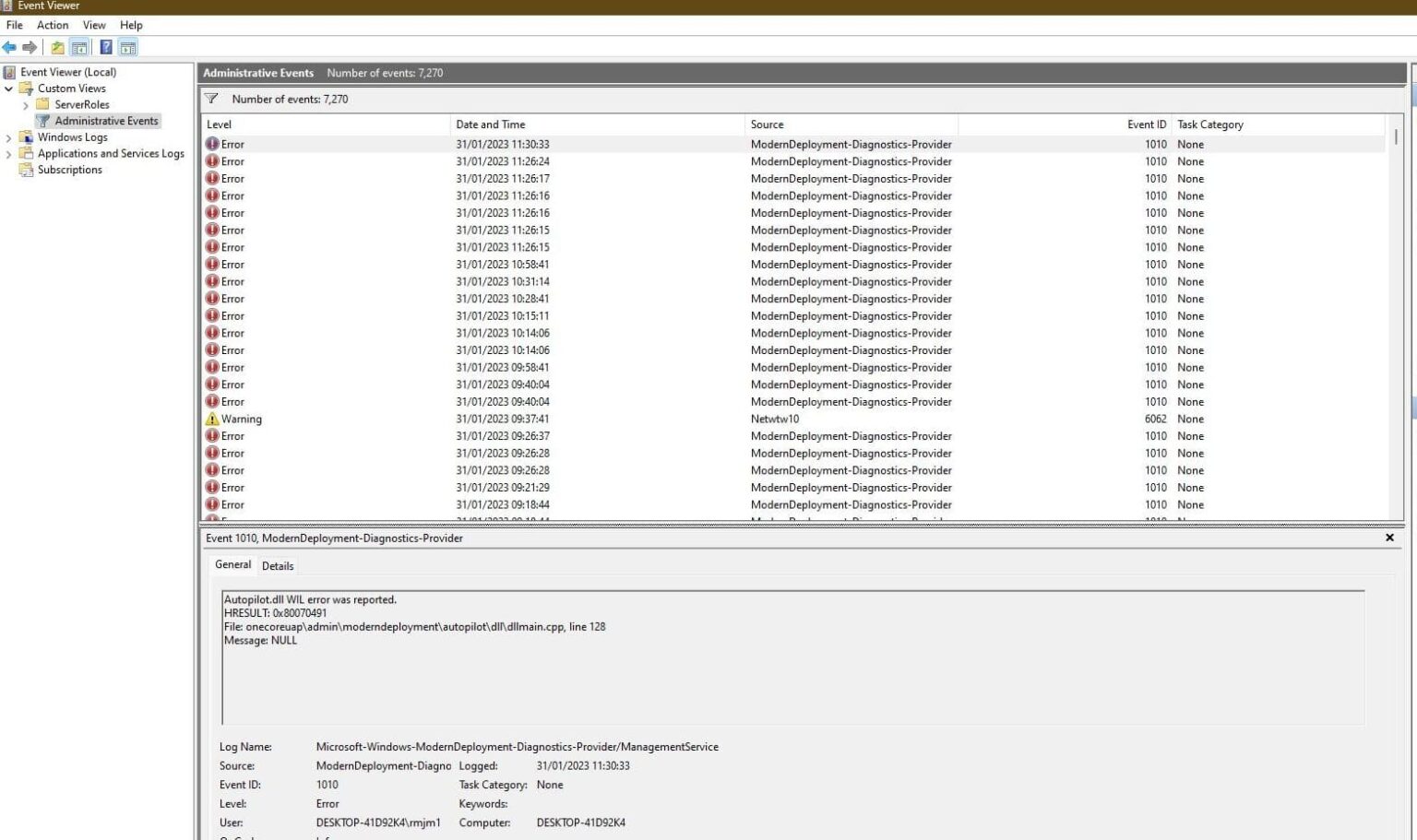
Task: Expand the ServerRoles tree node
Action: [x=27, y=104]
